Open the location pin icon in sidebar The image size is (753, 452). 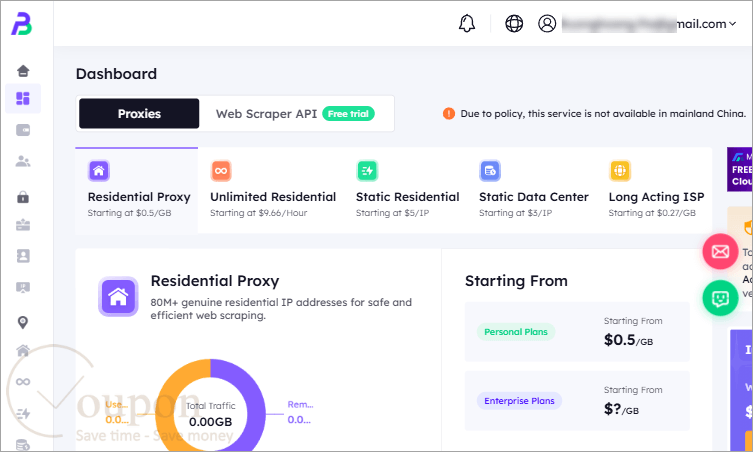[23, 322]
